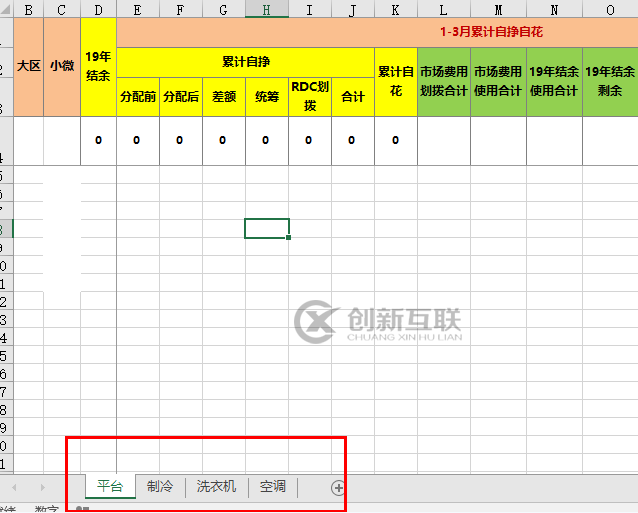Click the 0 value under 合计

(x=353, y=141)
